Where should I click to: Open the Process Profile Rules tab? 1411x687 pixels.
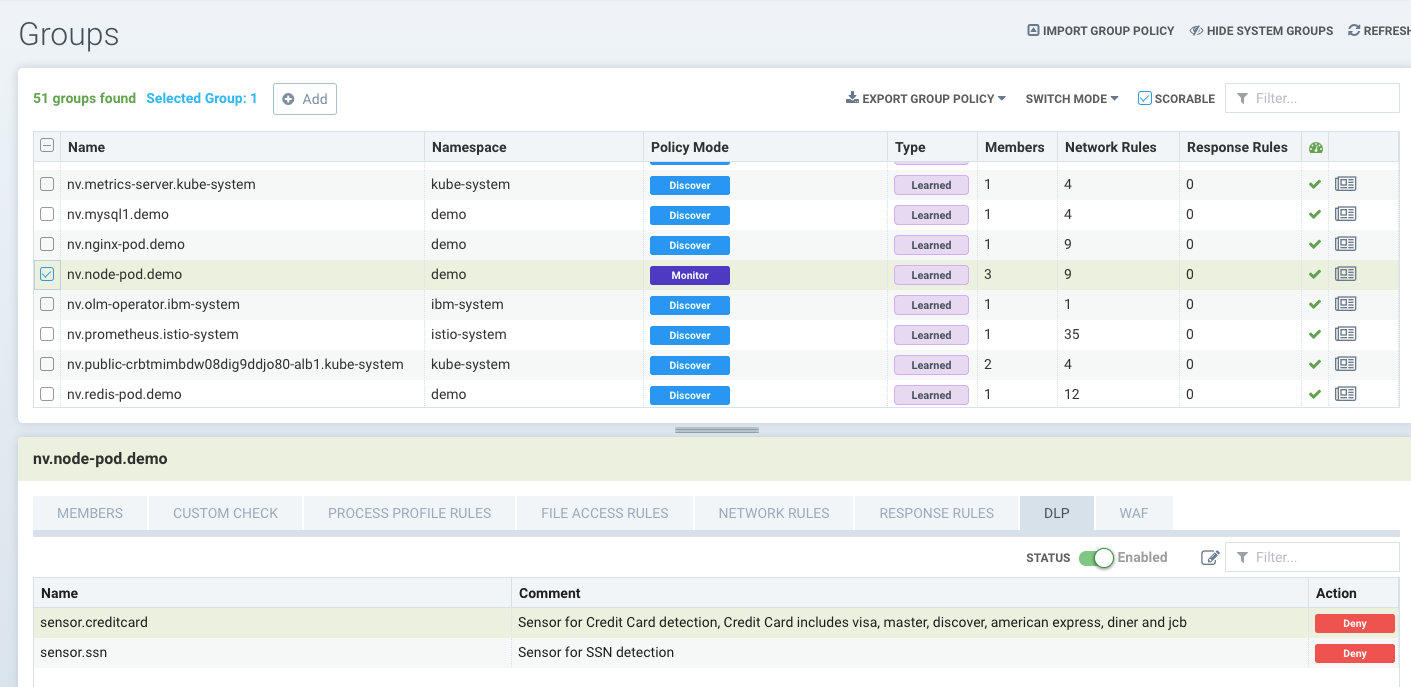409,513
